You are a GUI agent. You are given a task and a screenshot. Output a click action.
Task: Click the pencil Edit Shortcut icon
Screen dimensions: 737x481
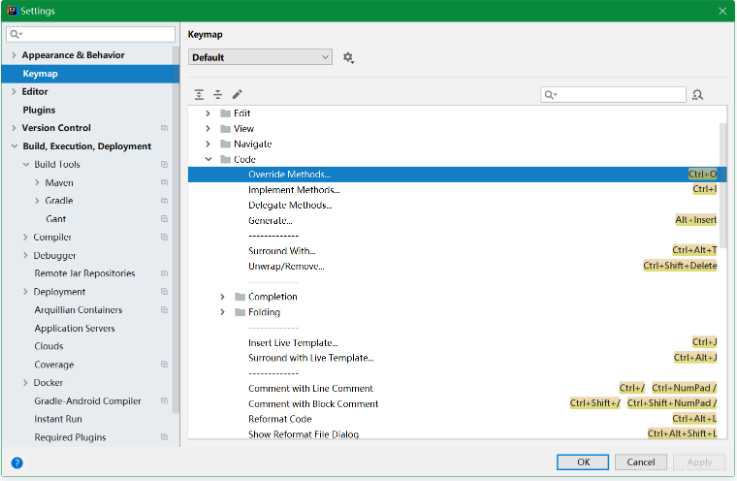pyautogui.click(x=237, y=94)
